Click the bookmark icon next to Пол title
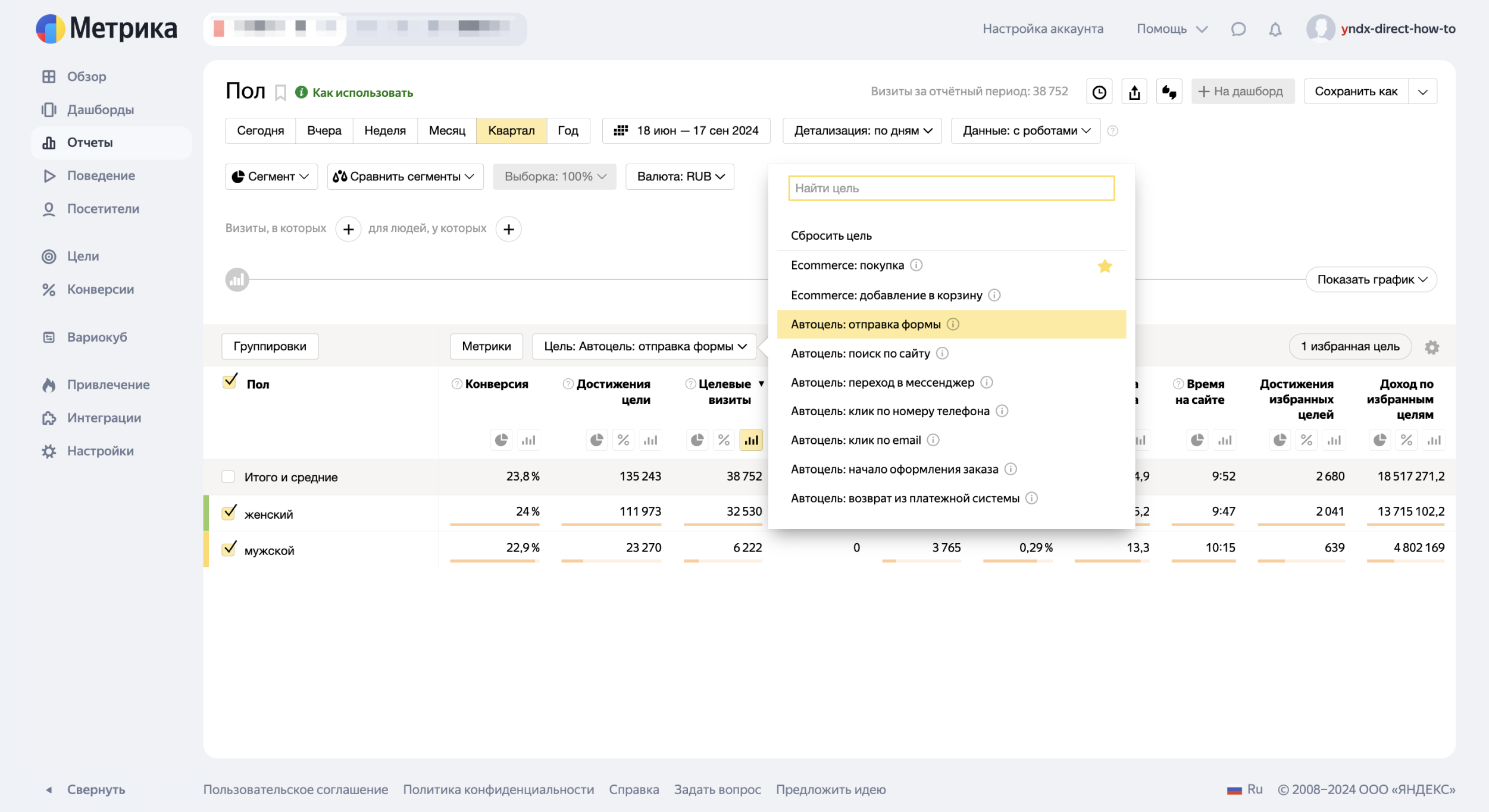Image resolution: width=1489 pixels, height=812 pixels. (280, 93)
